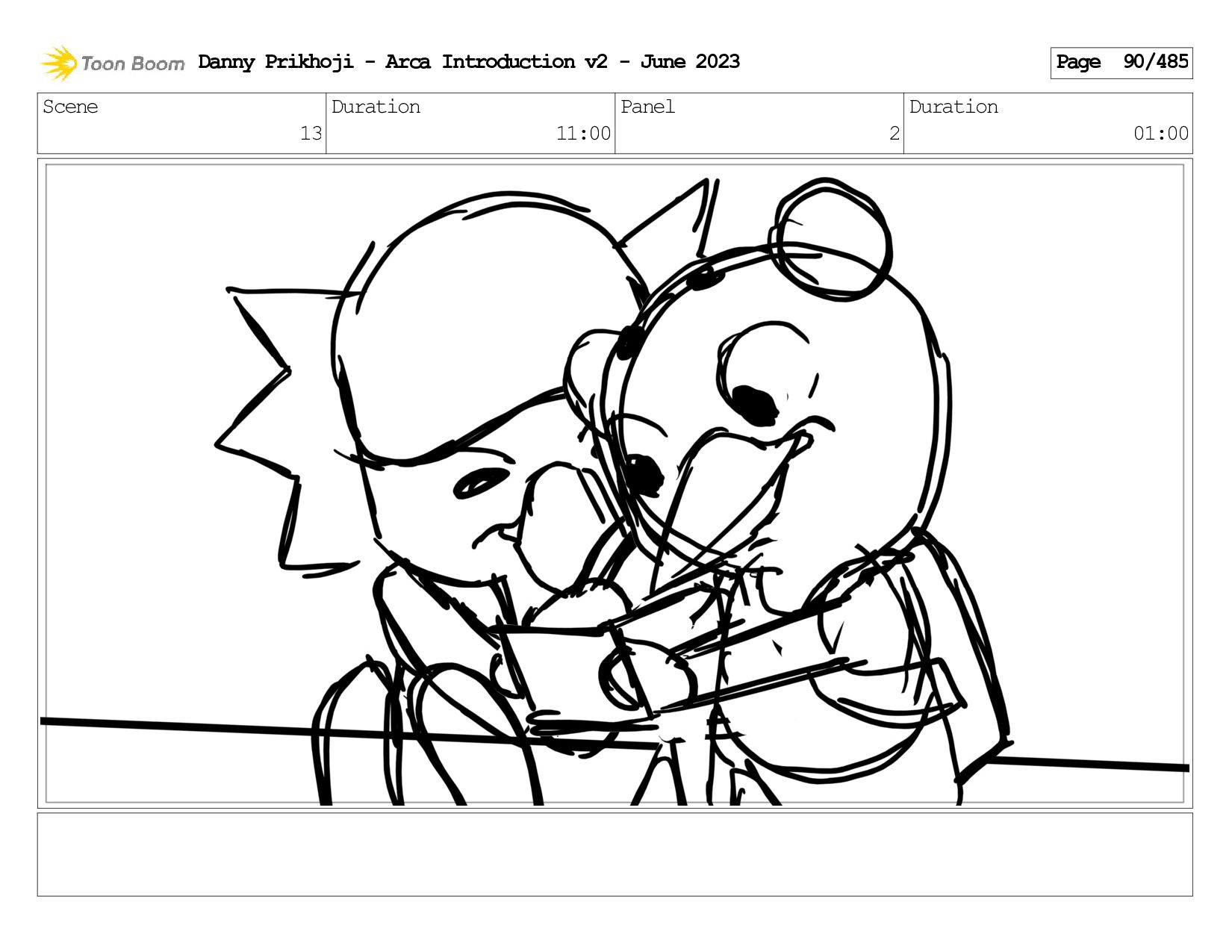The image size is (1232, 952).
Task: Click the 'Page 90/485' page indicator
Action: coord(1121,63)
